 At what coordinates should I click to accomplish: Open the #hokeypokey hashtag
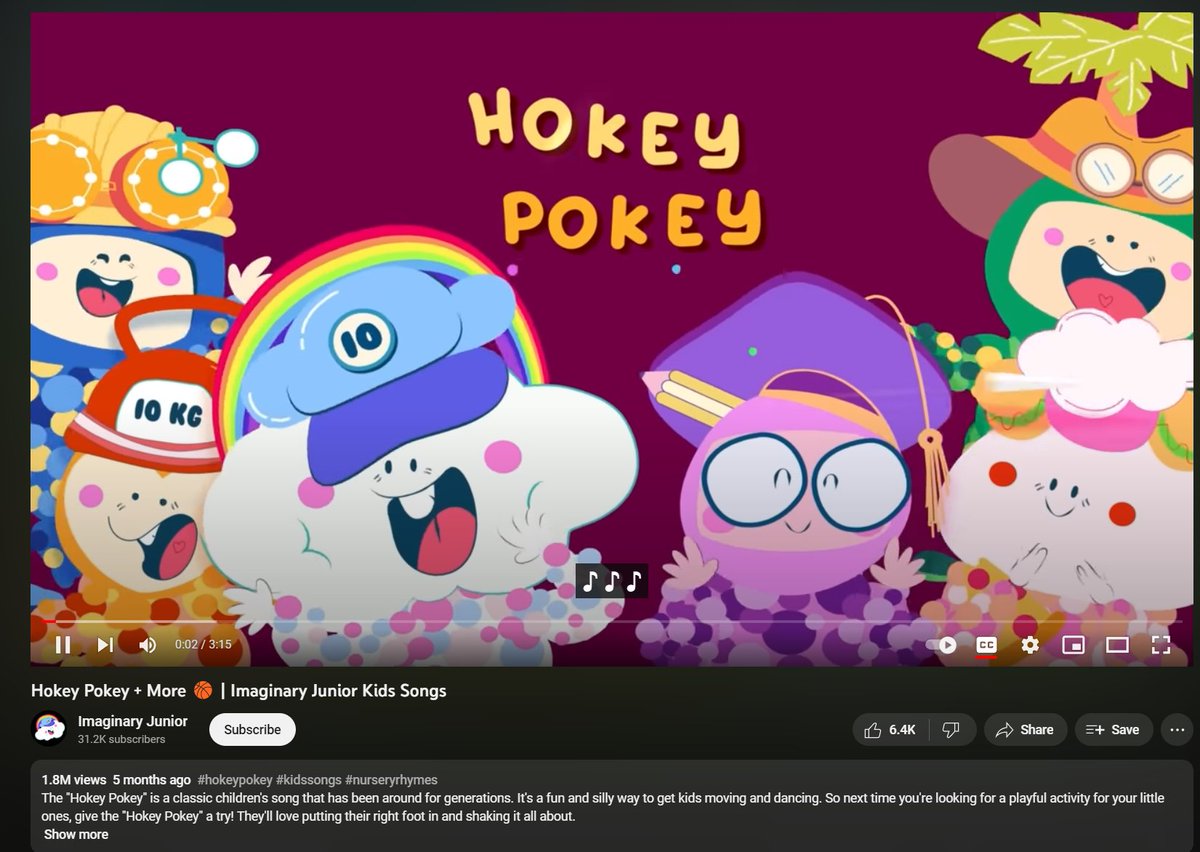(234, 780)
